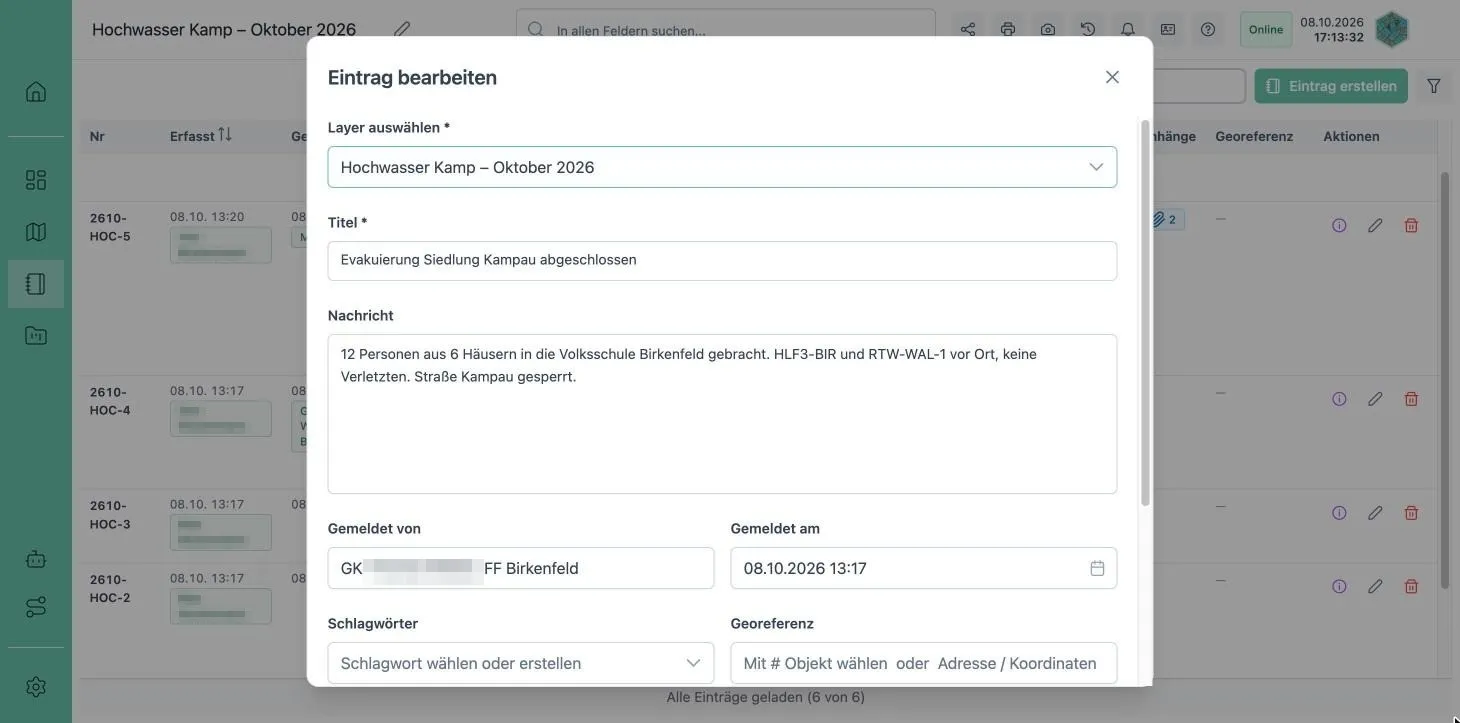Open the map view in sidebar
The image size is (1460, 723).
click(36, 232)
